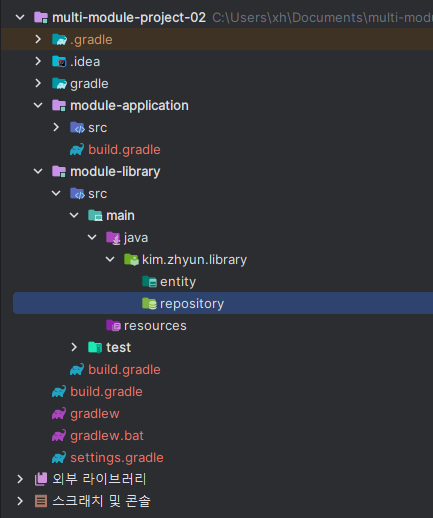Click the 스크래치 및 콘솔 icon
This screenshot has width=433, height=518.
coord(41,501)
